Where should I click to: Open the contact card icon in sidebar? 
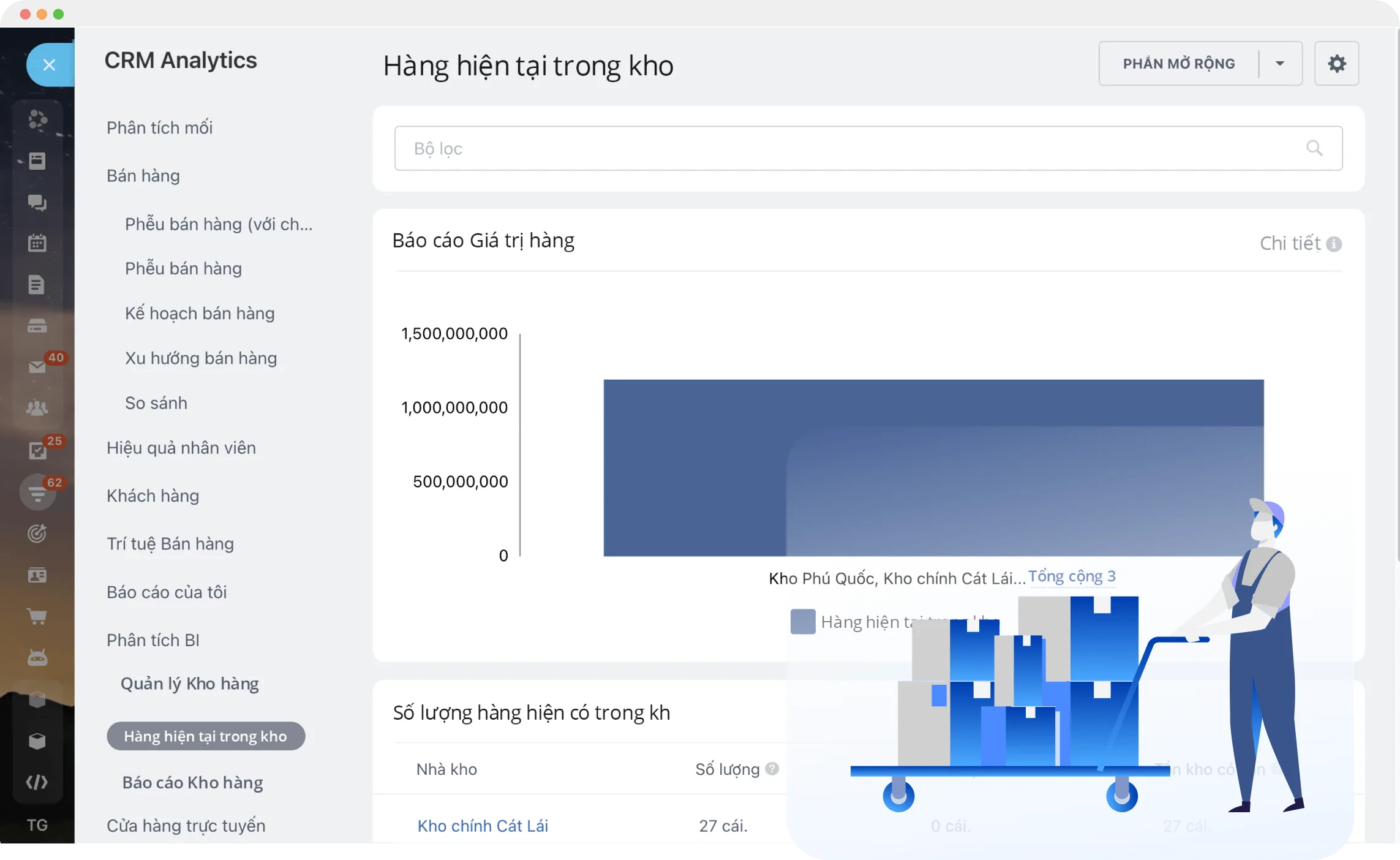(37, 575)
